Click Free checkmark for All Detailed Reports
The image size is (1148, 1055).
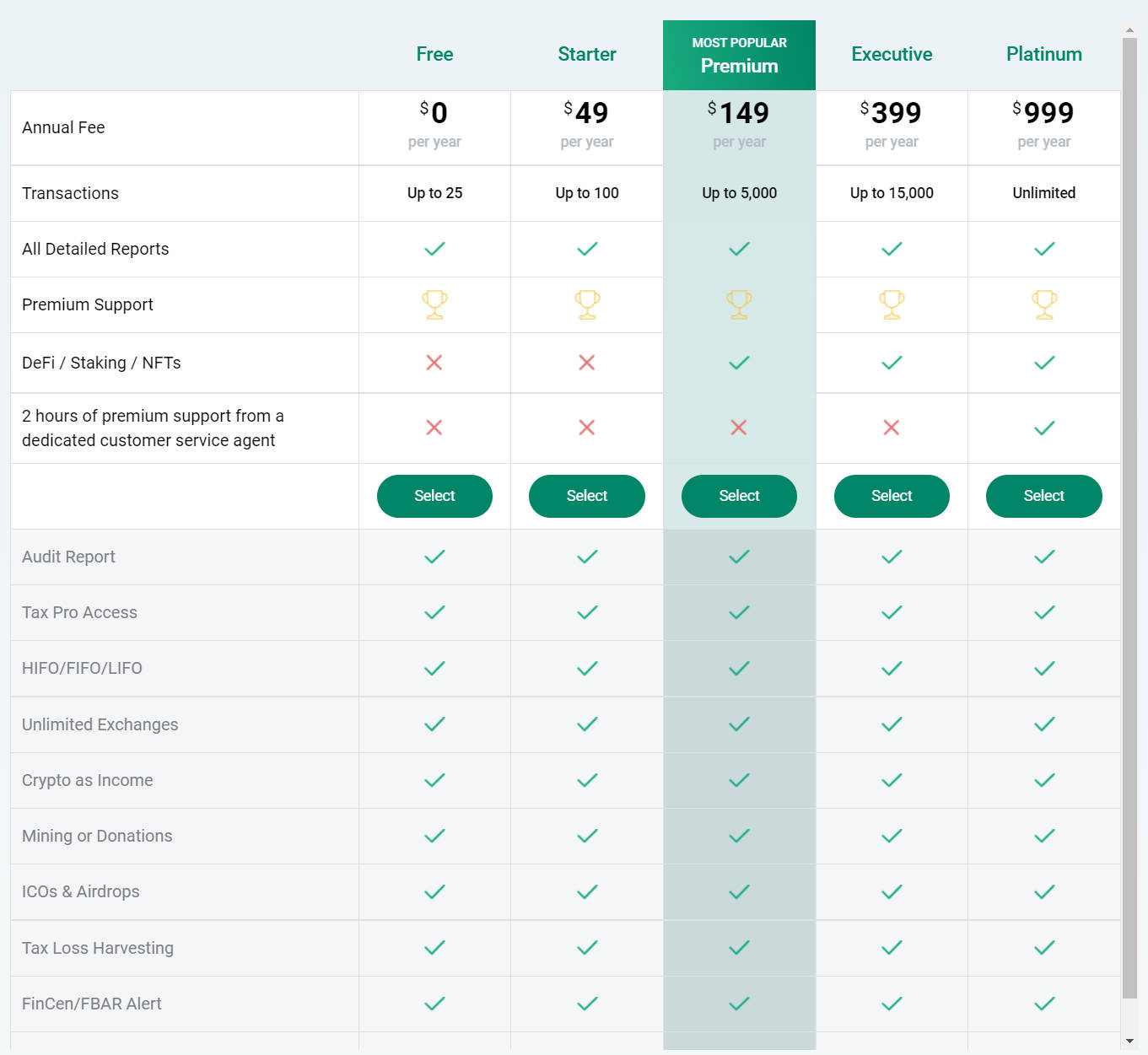(434, 249)
